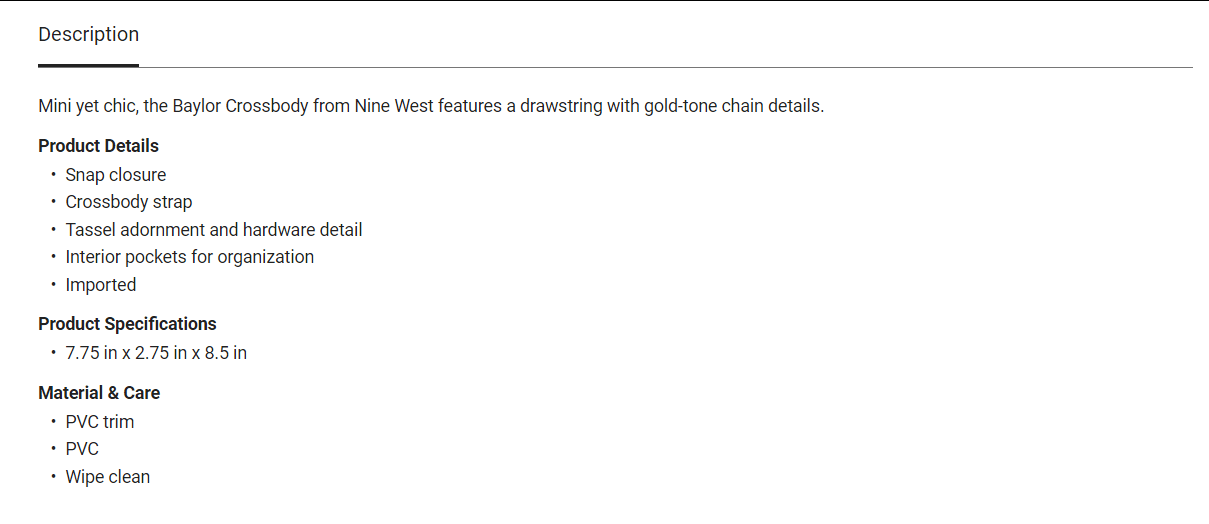Image resolution: width=1209 pixels, height=524 pixels.
Task: Click the dark underline beneath Description tab
Action: [88, 66]
